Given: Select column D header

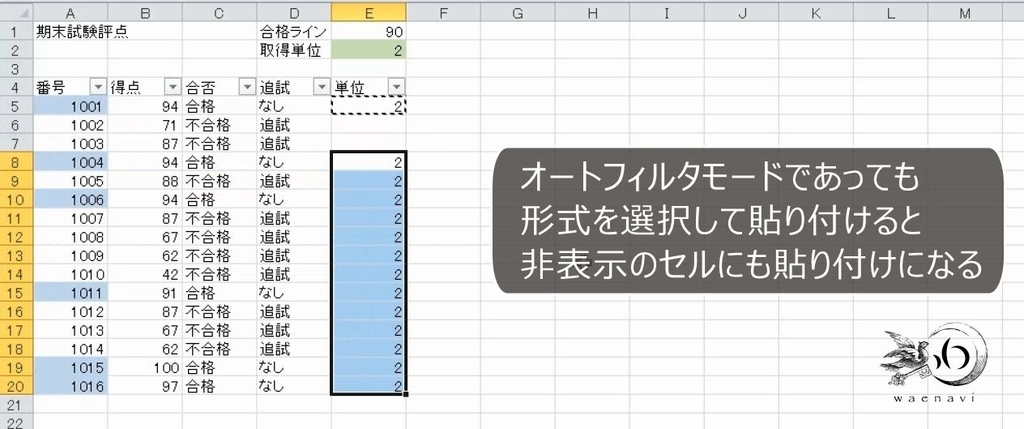Looking at the screenshot, I should pos(294,12).
